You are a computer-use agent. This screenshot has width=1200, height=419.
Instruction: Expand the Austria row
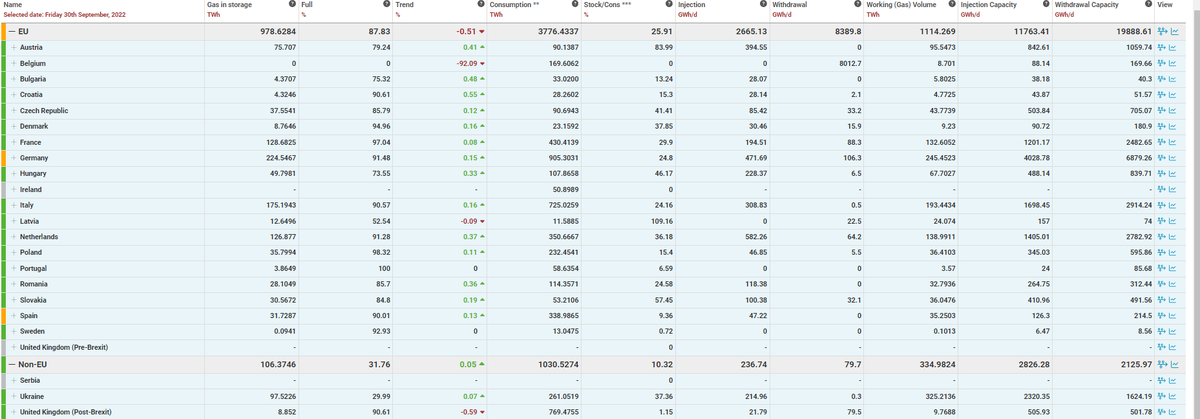(14, 48)
